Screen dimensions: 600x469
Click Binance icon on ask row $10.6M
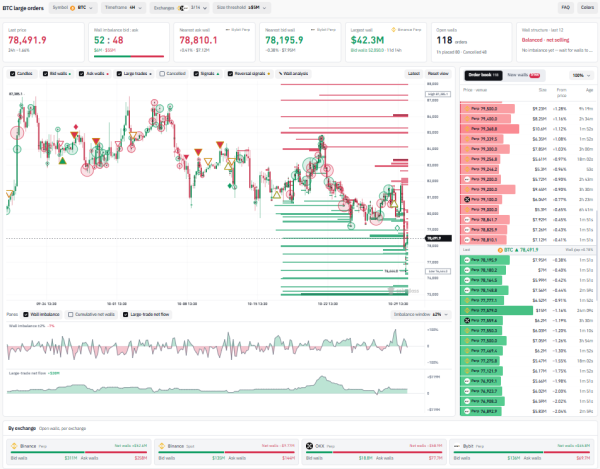[466, 129]
